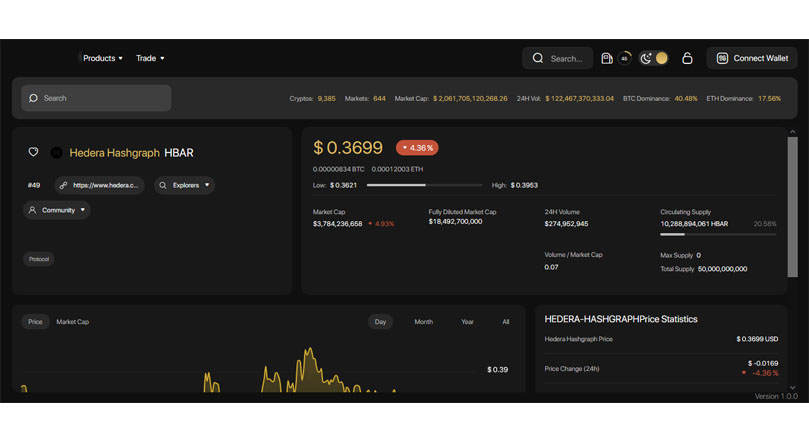Select All chart range
This screenshot has height=436, width=809.
(506, 321)
